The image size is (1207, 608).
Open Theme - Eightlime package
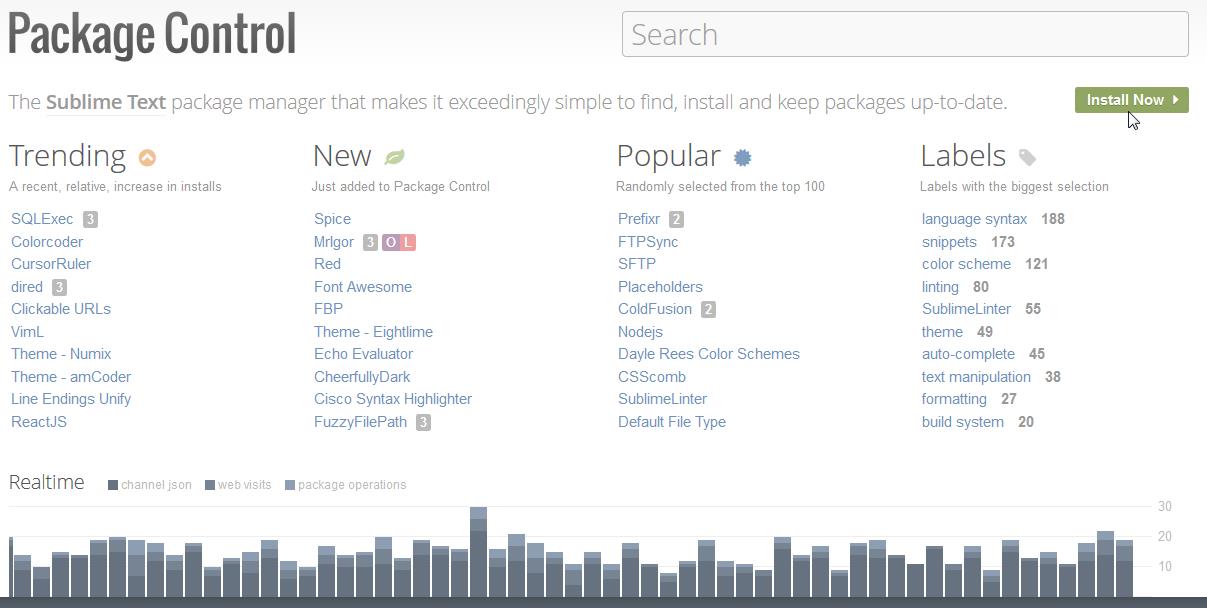pos(373,332)
